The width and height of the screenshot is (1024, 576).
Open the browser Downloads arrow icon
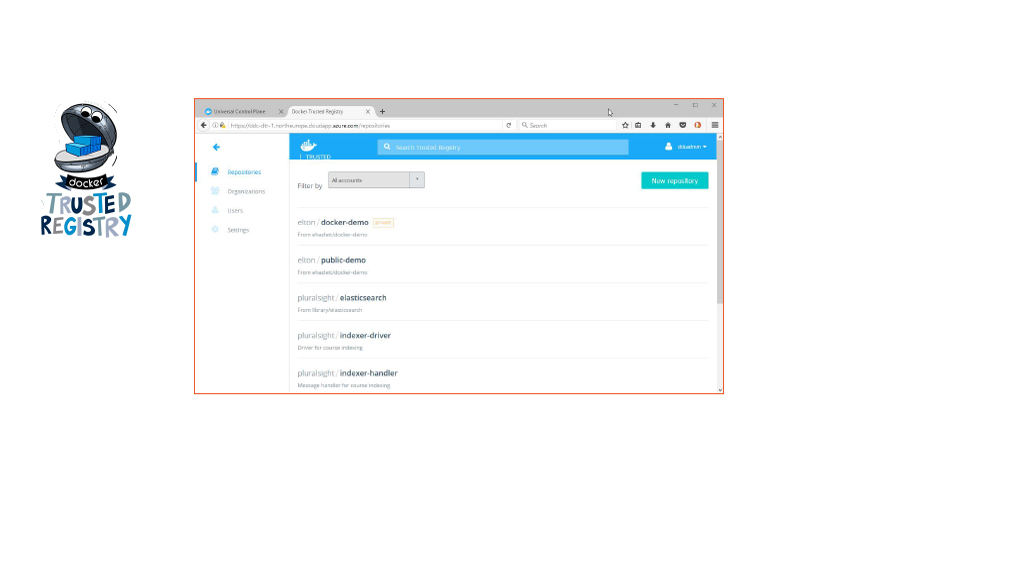653,125
